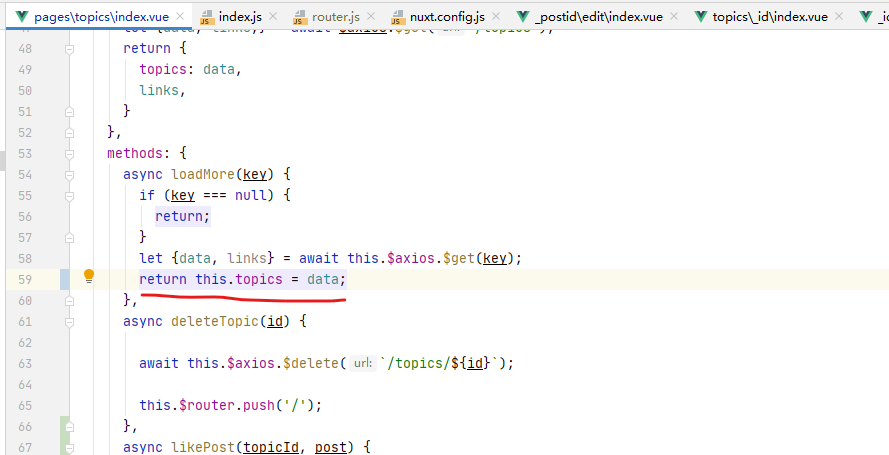Click the 'likePost' method name
889x455 pixels.
click(x=203, y=447)
